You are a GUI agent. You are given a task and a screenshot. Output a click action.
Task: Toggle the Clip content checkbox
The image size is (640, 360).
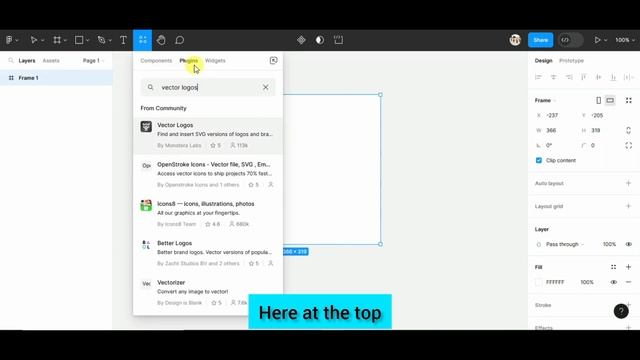[539, 160]
